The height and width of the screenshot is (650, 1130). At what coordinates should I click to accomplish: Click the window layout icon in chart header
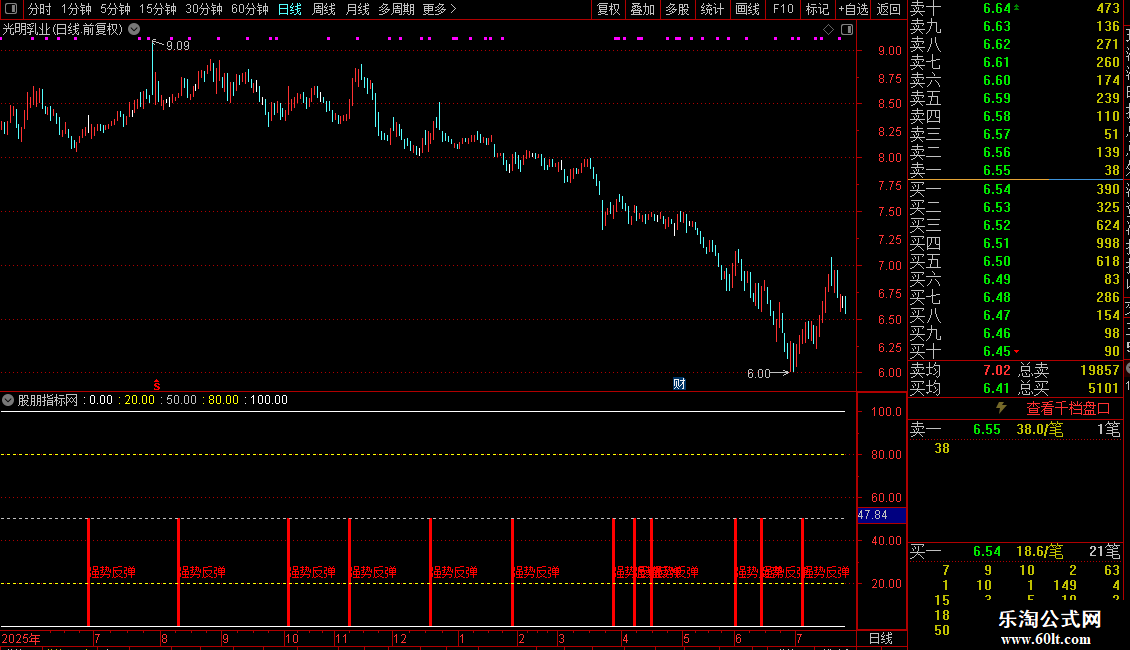(x=847, y=29)
